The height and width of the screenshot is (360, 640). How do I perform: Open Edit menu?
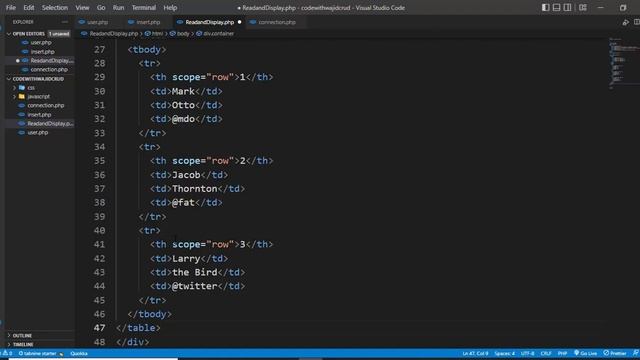29,7
